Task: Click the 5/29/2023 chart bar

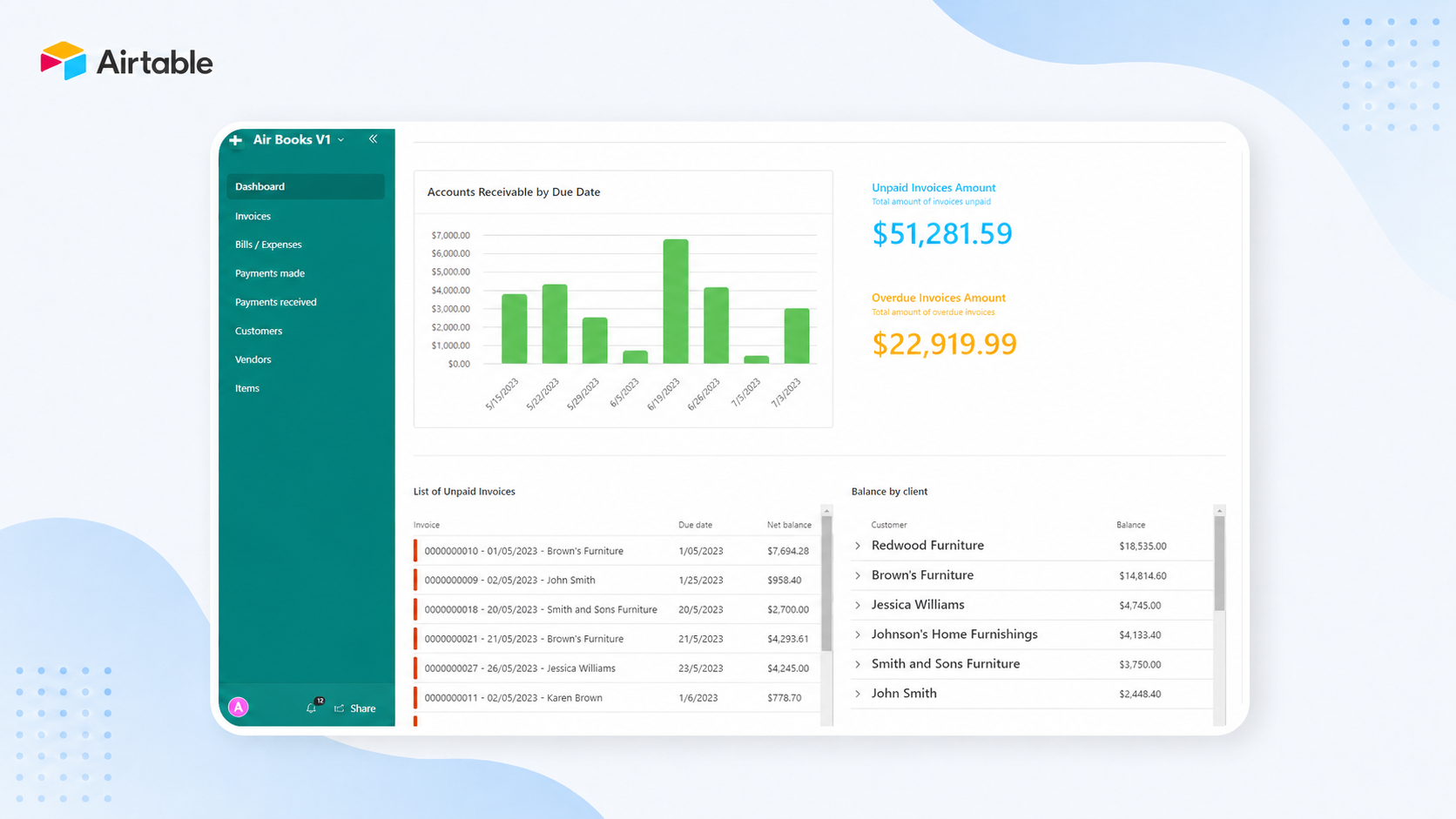Action: click(595, 340)
